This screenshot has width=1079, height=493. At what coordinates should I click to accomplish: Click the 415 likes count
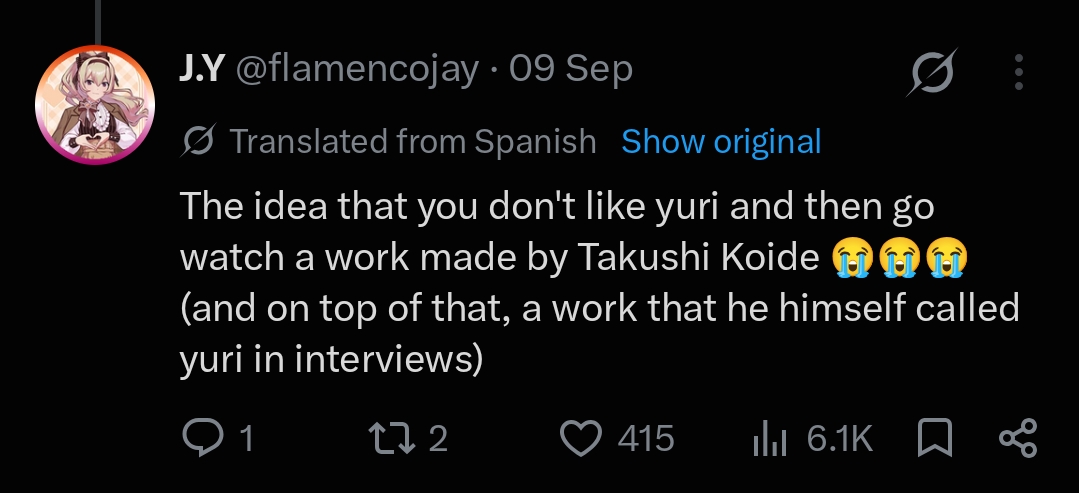coord(645,439)
